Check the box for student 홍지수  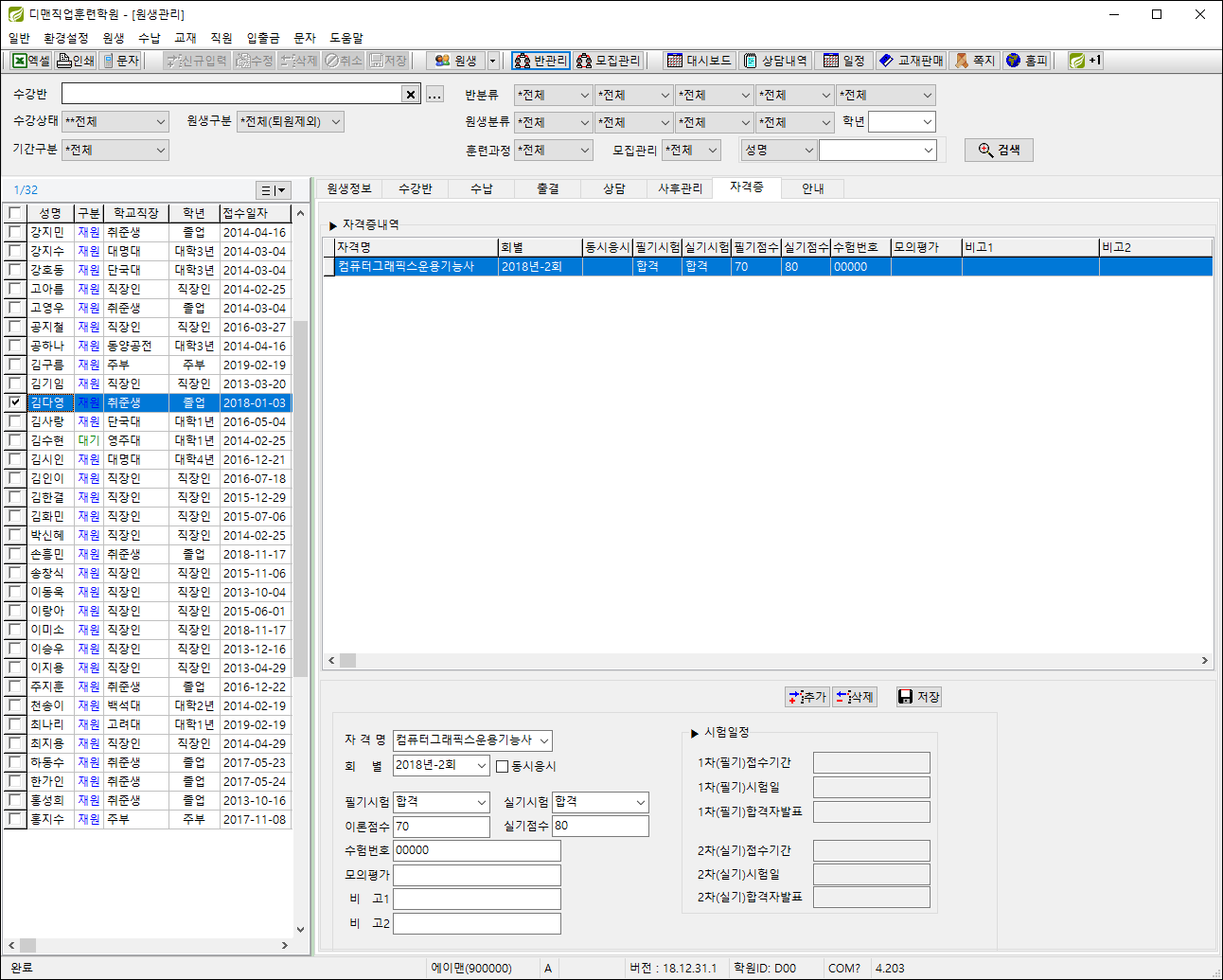click(x=14, y=819)
